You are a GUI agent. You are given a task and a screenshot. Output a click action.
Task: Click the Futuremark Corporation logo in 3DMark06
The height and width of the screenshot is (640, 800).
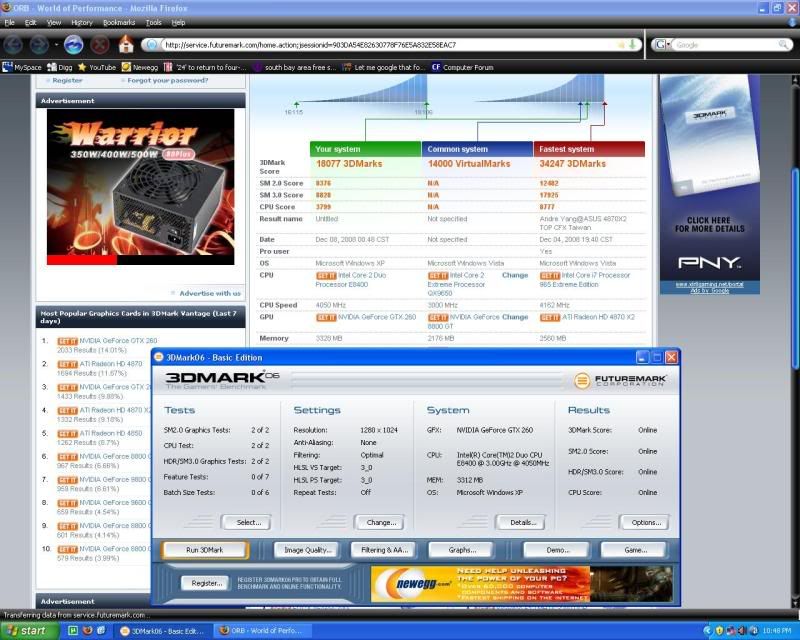620,380
